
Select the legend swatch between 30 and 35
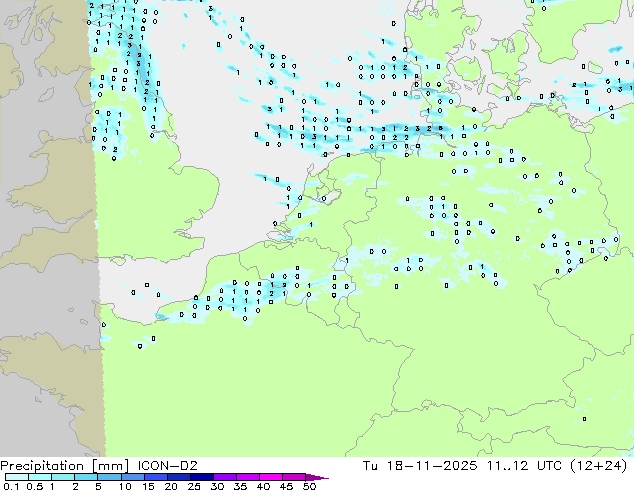coord(225,477)
